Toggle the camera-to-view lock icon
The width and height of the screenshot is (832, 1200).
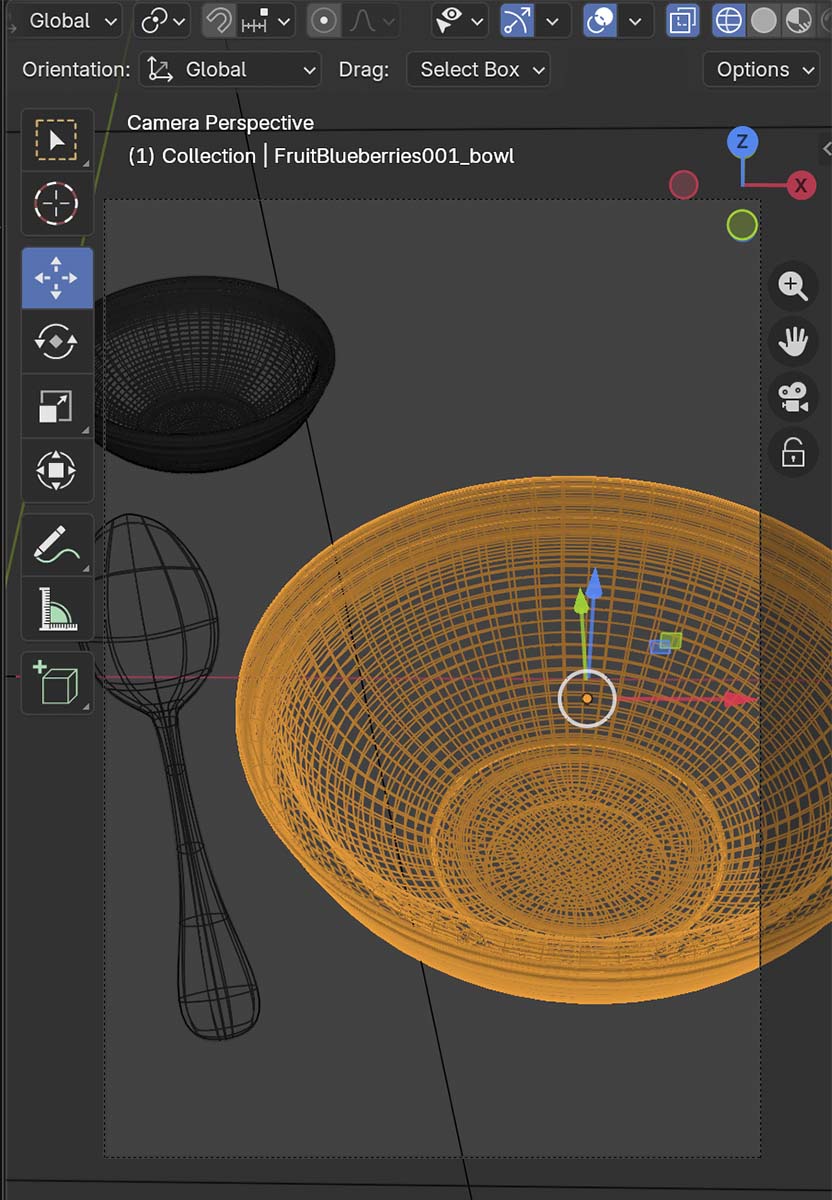793,453
